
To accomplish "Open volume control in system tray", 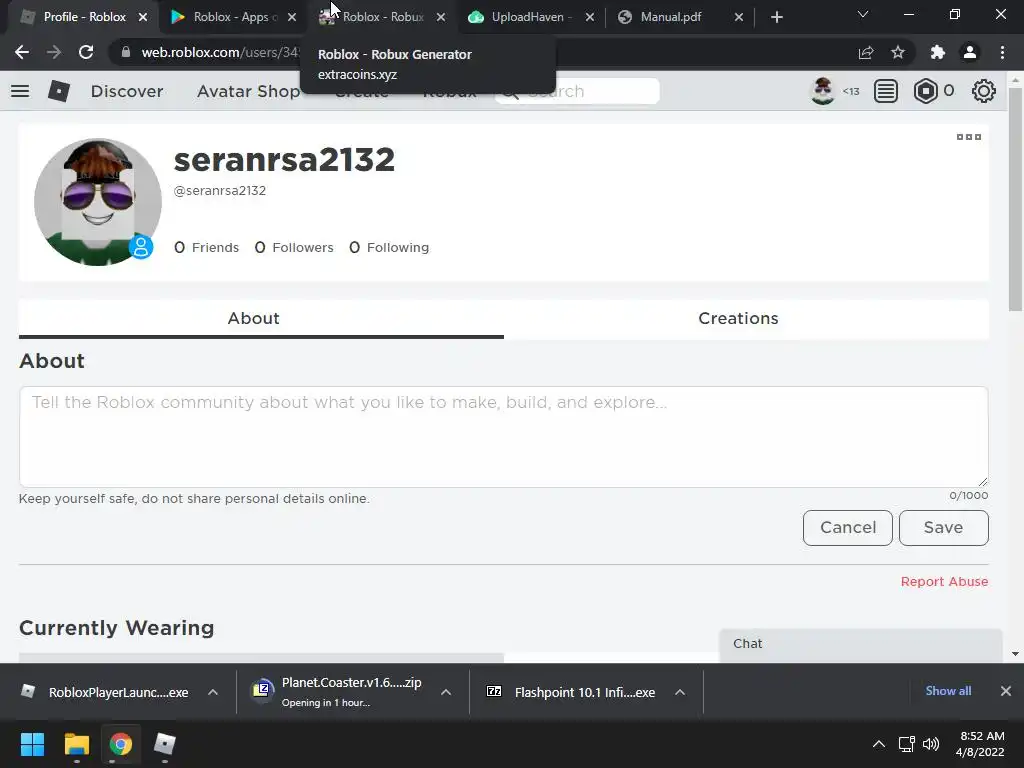I will [x=931, y=744].
